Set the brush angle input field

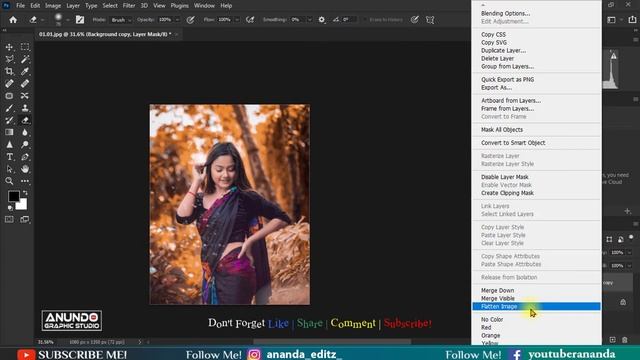tap(349, 20)
